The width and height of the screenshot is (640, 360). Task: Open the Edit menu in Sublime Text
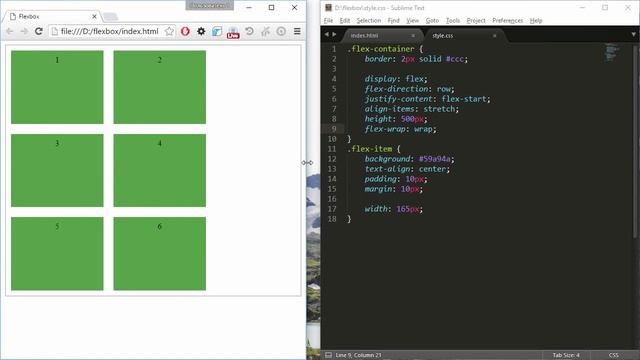(x=345, y=20)
